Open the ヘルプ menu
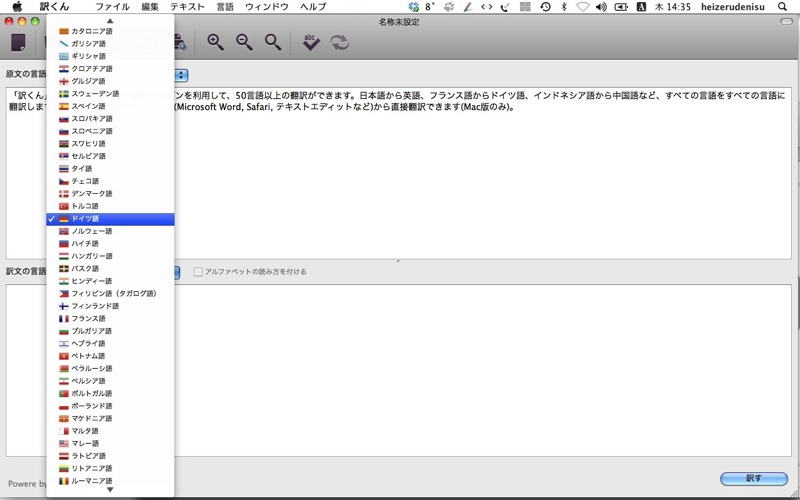800x500 pixels. click(313, 7)
